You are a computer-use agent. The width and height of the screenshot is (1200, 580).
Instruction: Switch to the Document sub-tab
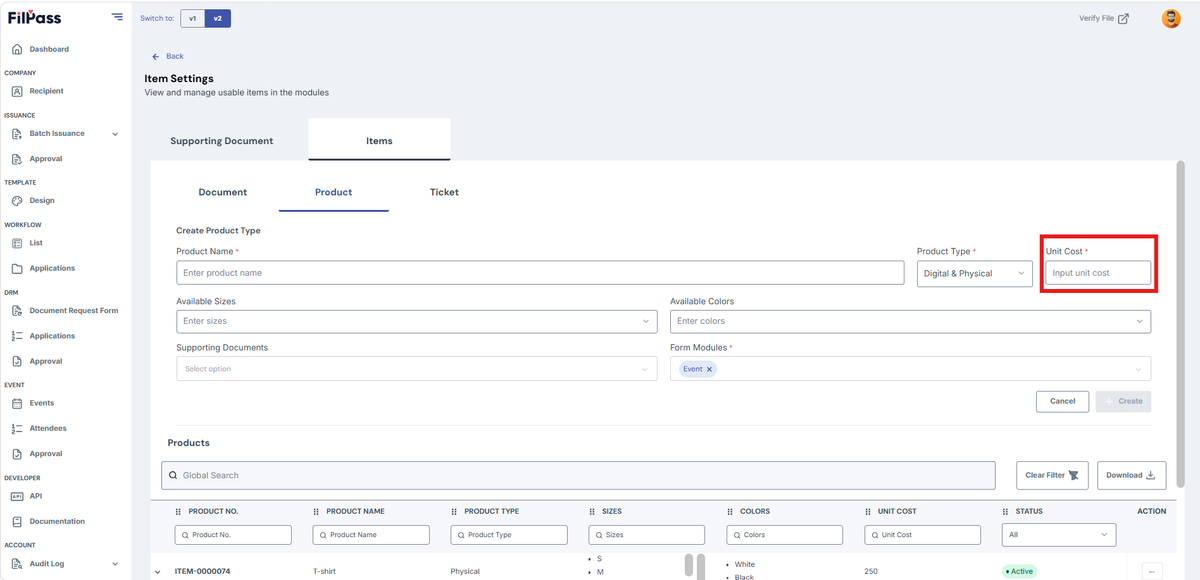223,192
